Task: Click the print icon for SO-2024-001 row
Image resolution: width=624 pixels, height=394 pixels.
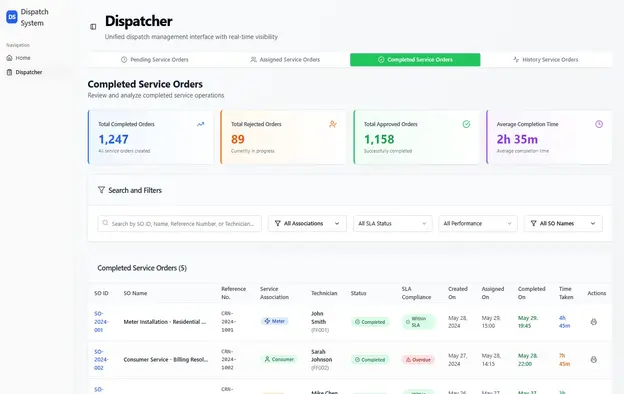Action: point(593,322)
